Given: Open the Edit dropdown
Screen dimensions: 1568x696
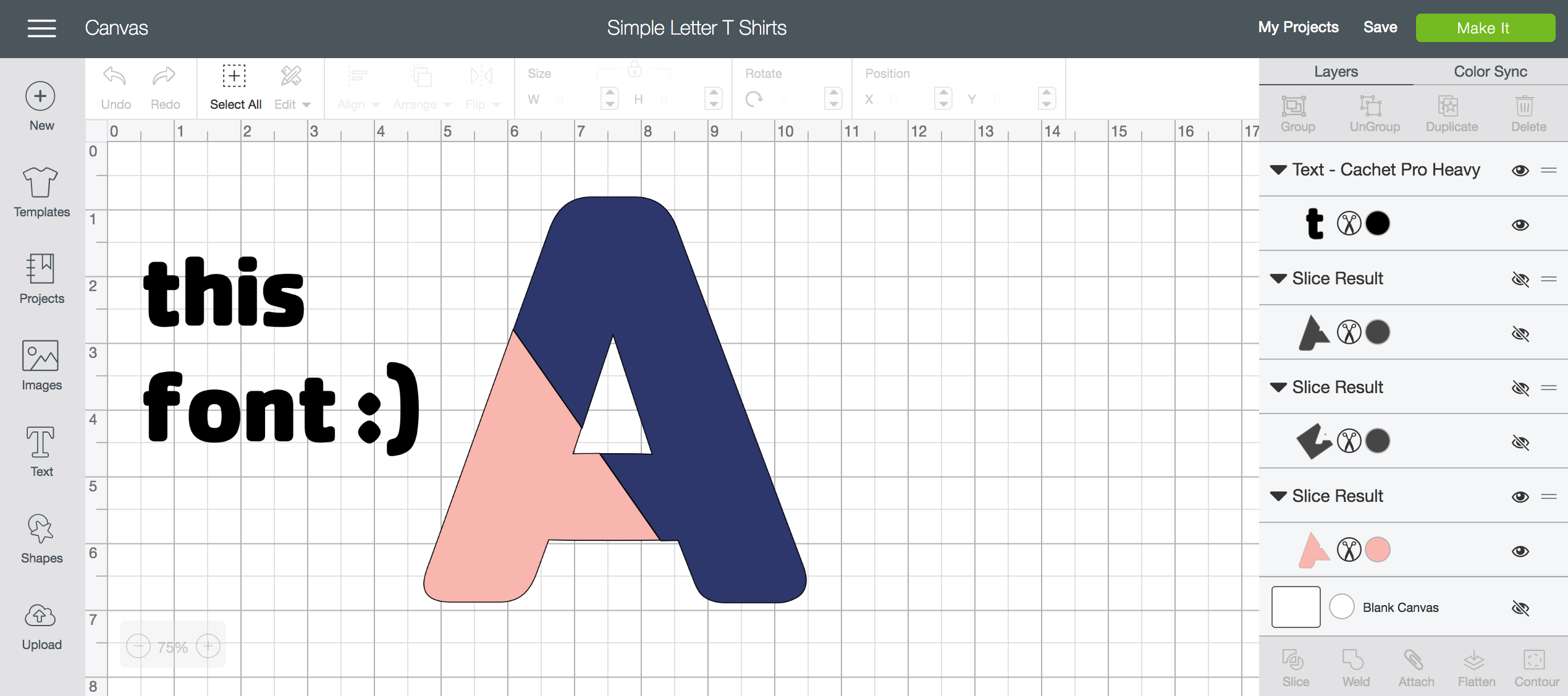Looking at the screenshot, I should click(x=292, y=104).
